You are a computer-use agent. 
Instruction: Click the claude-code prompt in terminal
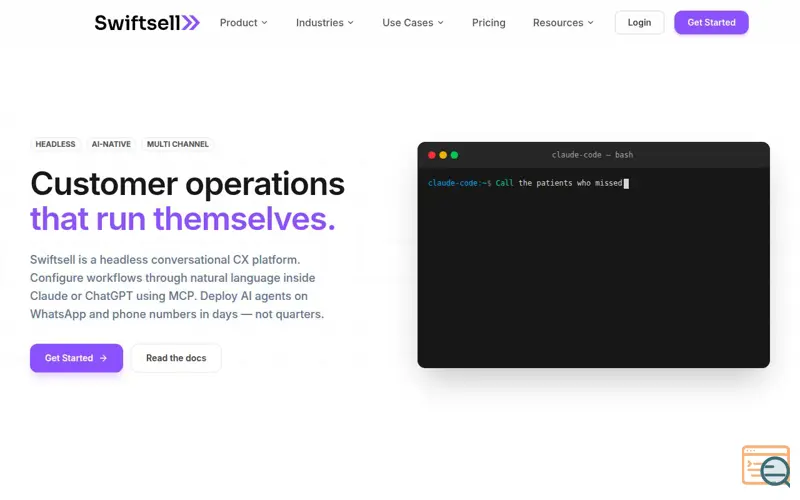[460, 183]
